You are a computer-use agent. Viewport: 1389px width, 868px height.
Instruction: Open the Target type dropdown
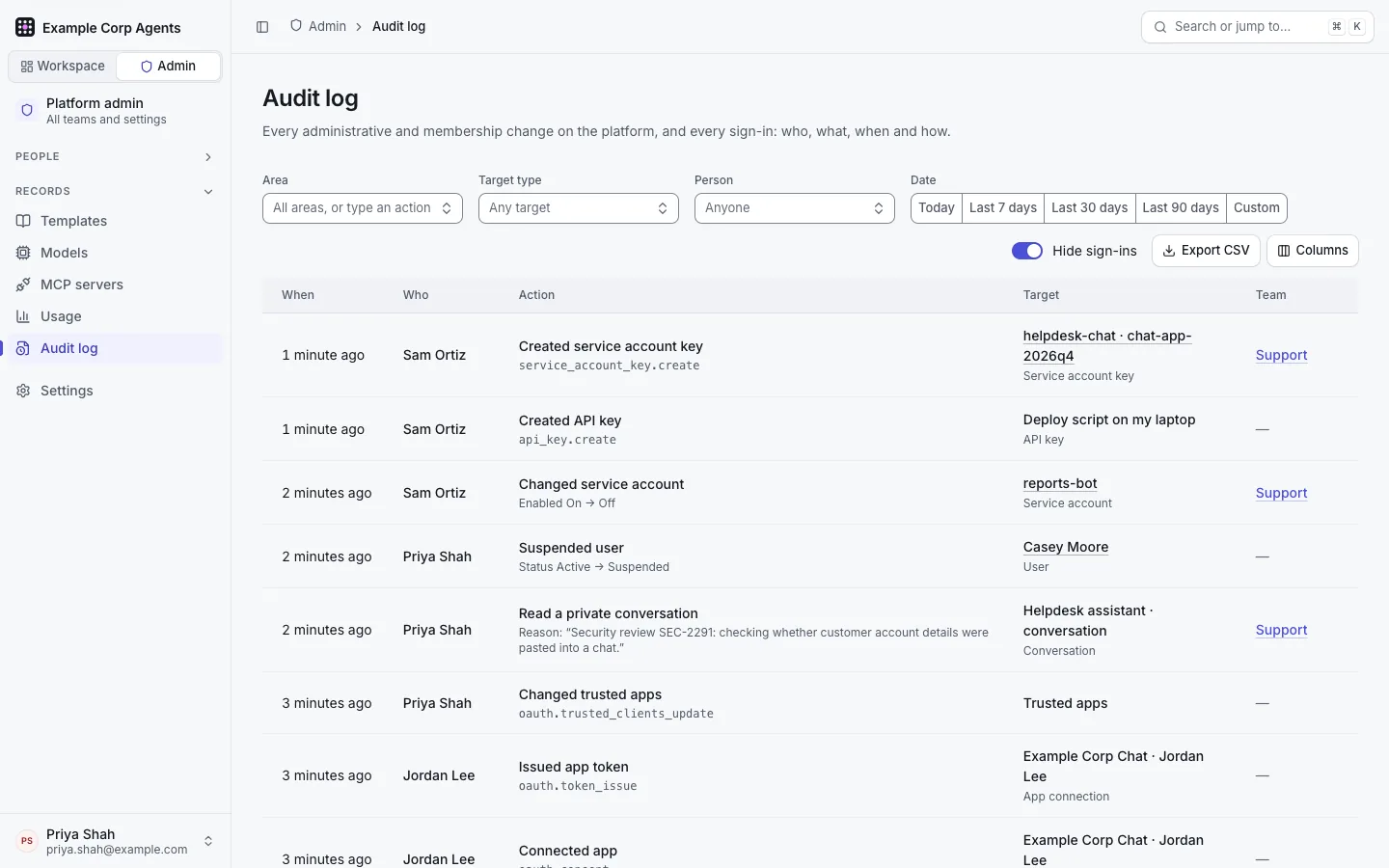click(x=579, y=208)
